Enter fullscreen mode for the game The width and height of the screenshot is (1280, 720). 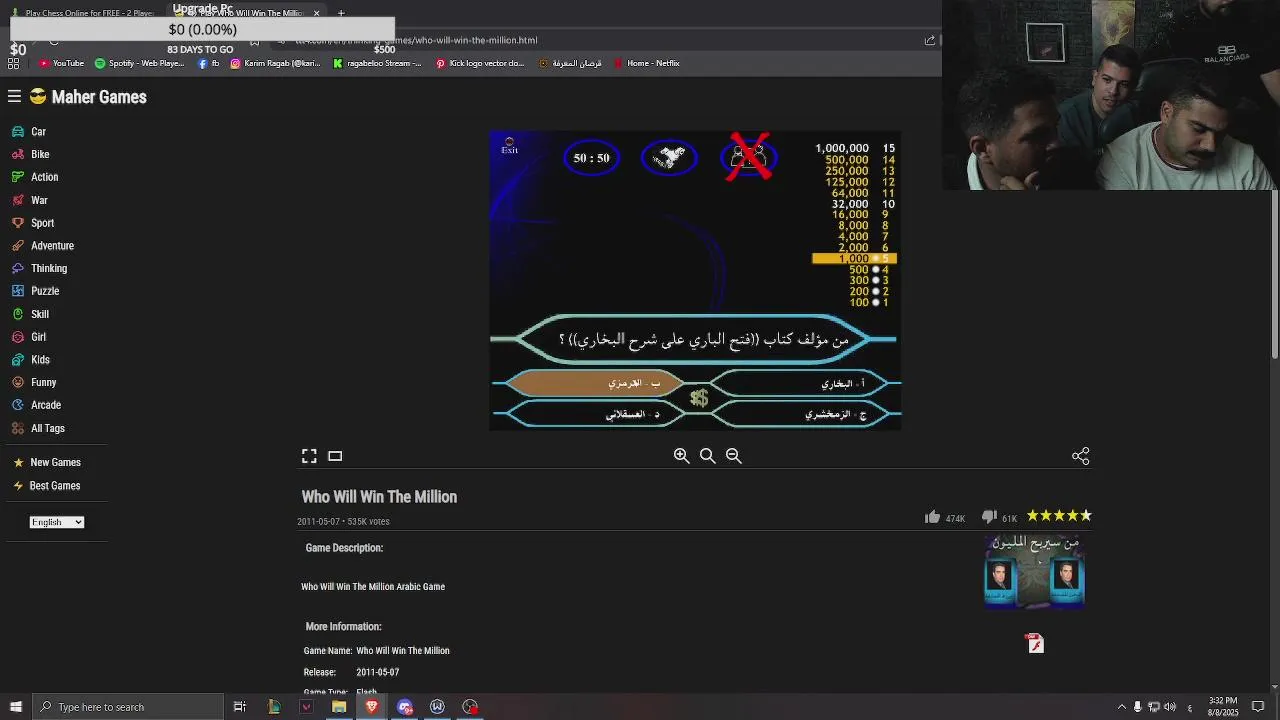coord(309,456)
